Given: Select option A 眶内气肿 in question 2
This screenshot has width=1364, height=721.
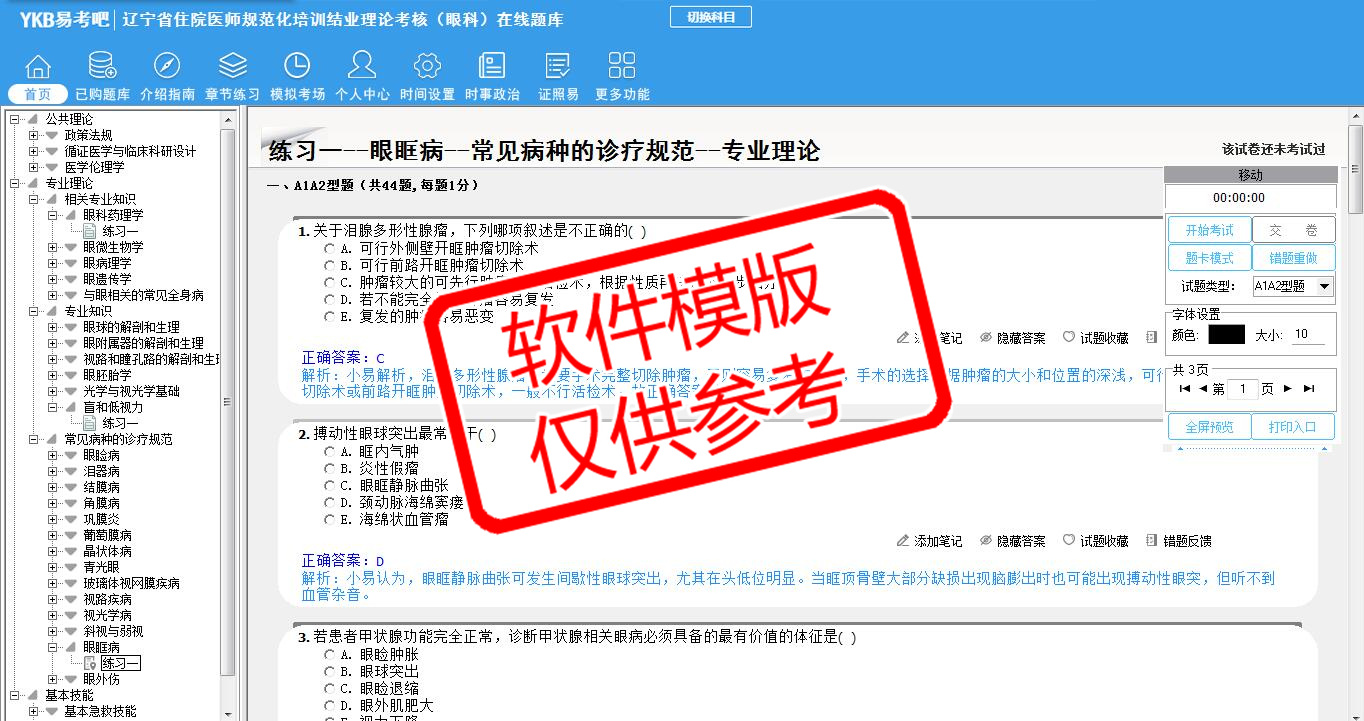Looking at the screenshot, I should (x=330, y=452).
